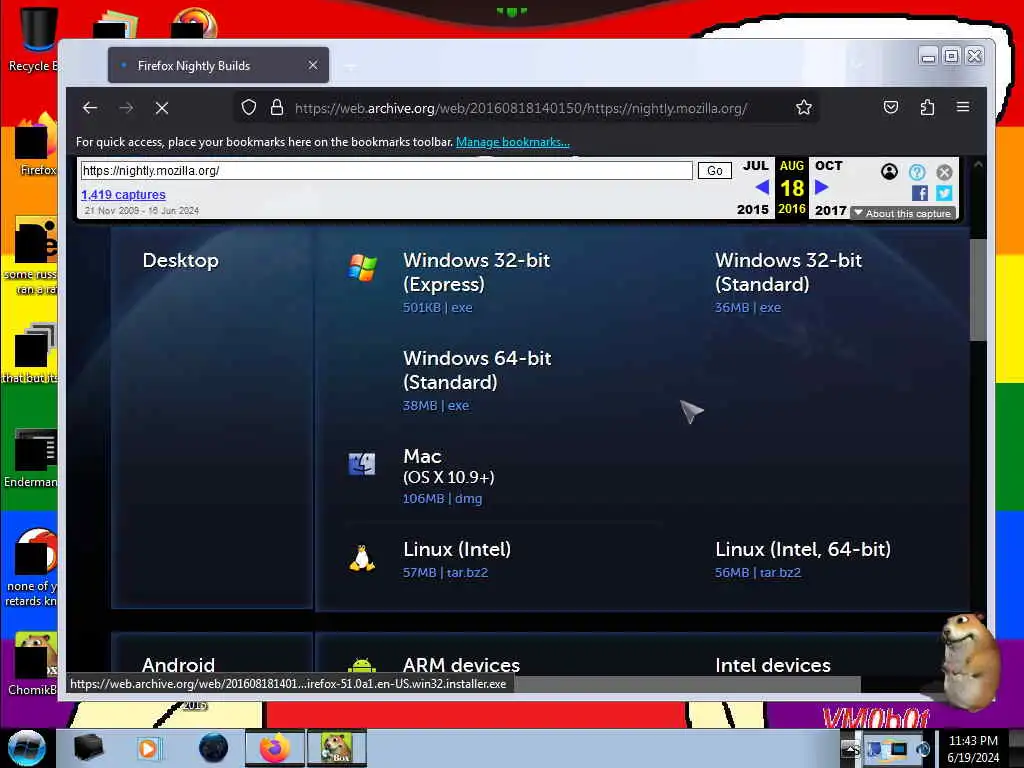Open the Firefox hamburger menu

tap(963, 106)
